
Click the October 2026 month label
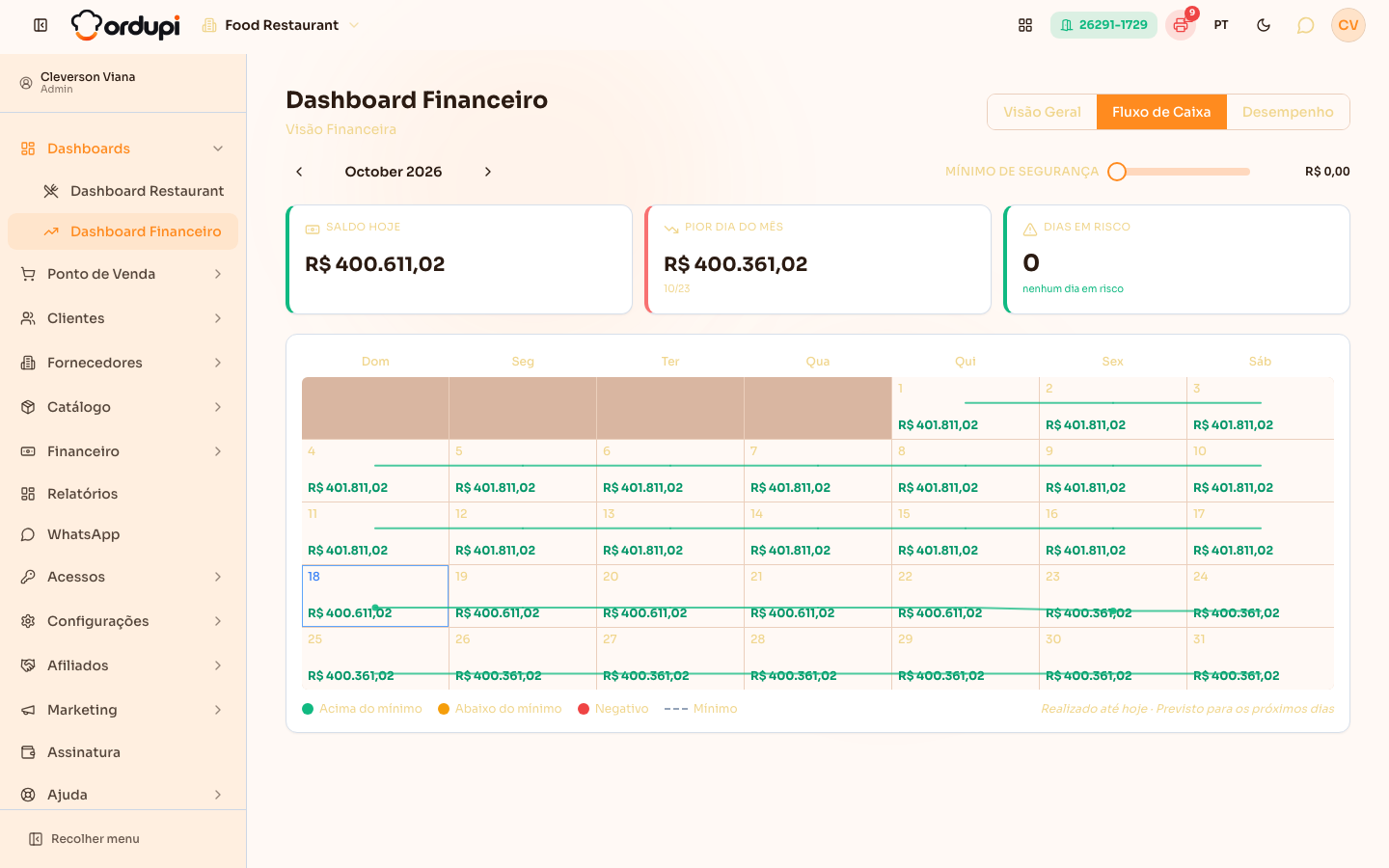pos(394,172)
